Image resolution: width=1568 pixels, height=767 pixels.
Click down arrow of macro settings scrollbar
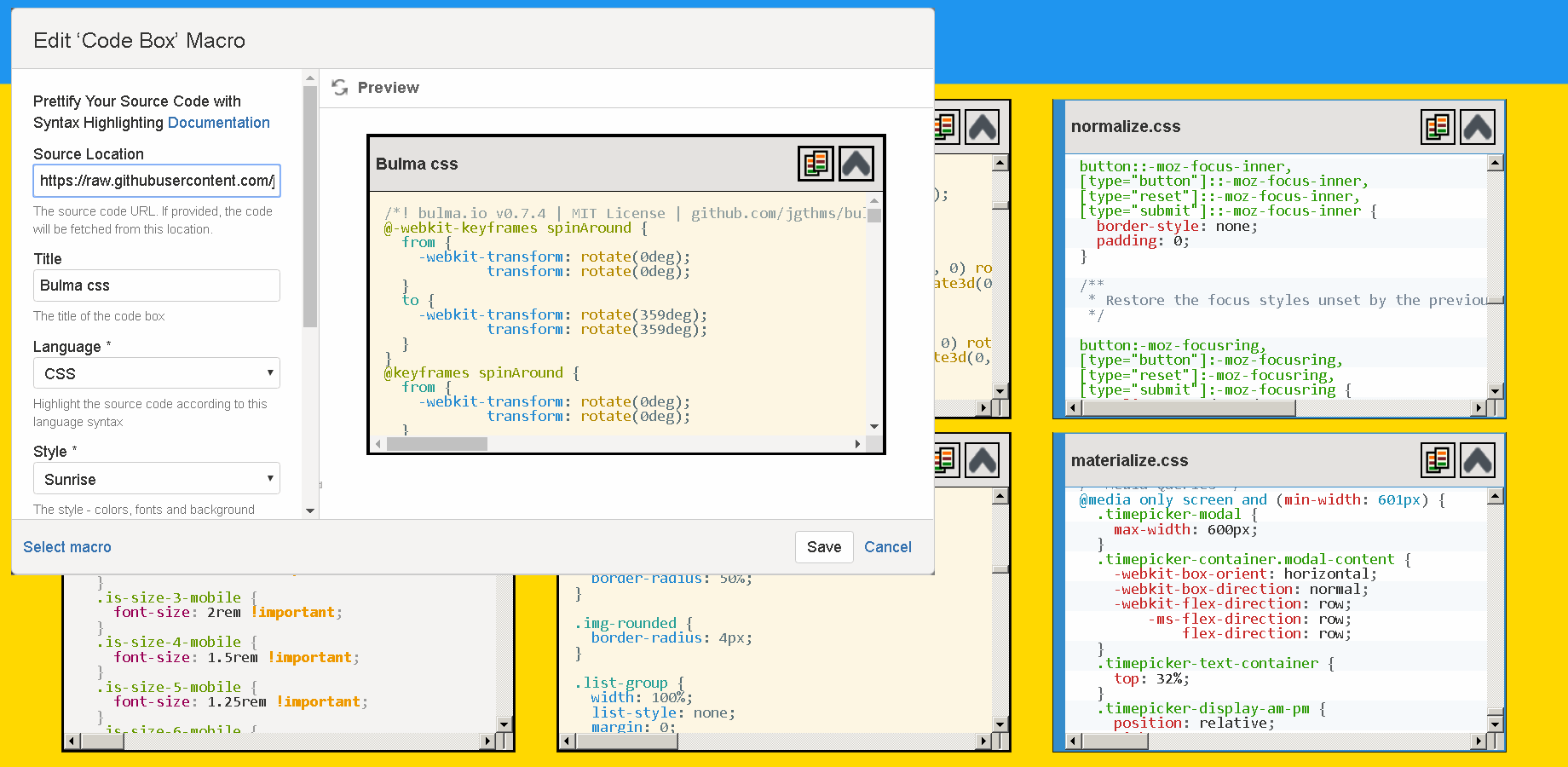[x=310, y=510]
